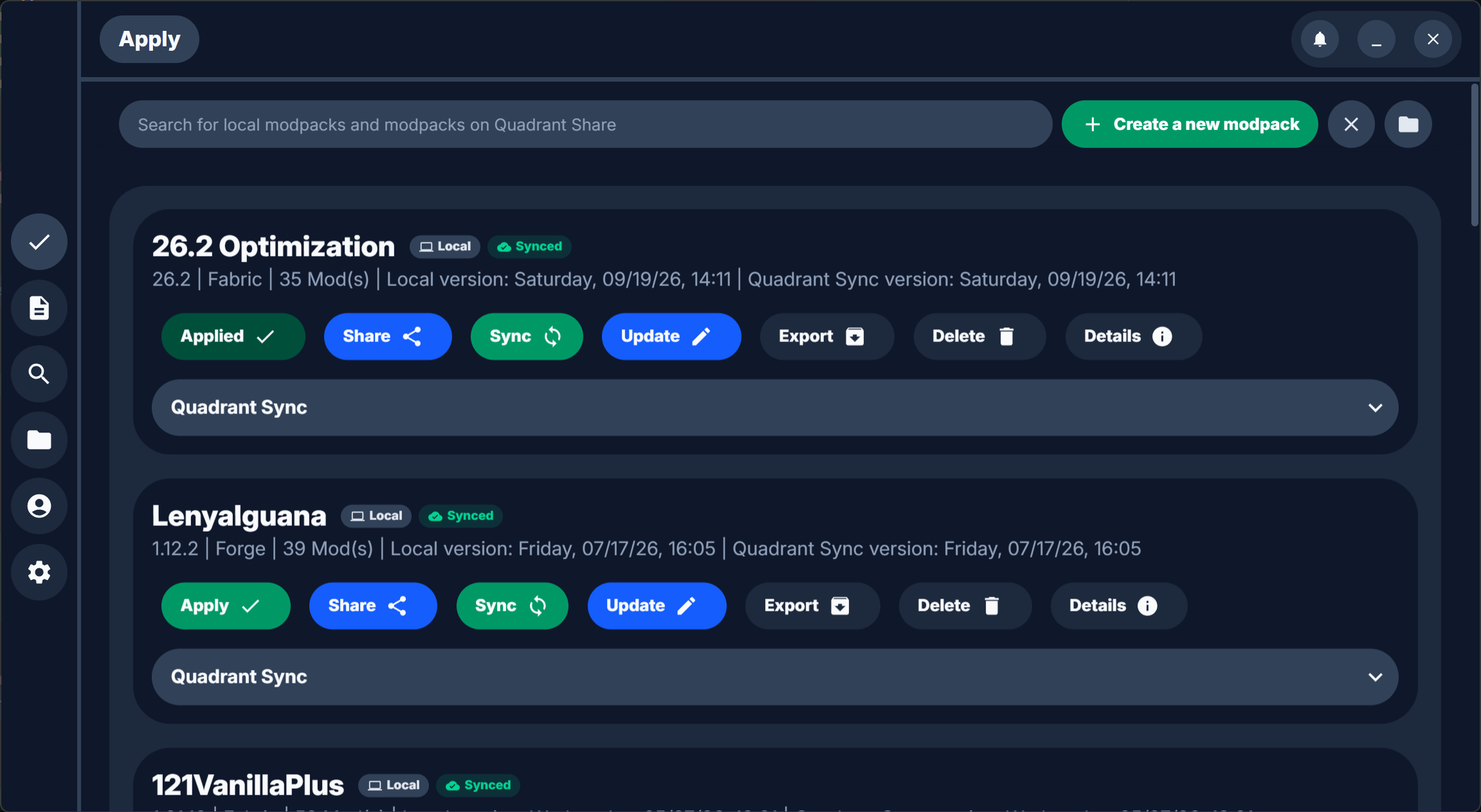
Task: Apply the LenyaIguana modpack
Action: (226, 606)
